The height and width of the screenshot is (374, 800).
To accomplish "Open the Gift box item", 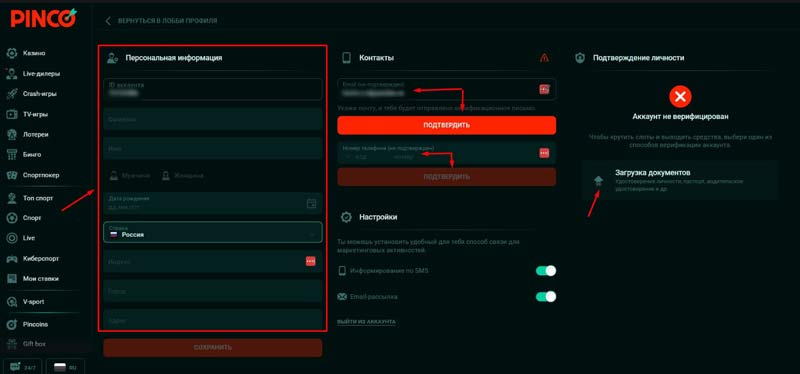I will click(34, 344).
